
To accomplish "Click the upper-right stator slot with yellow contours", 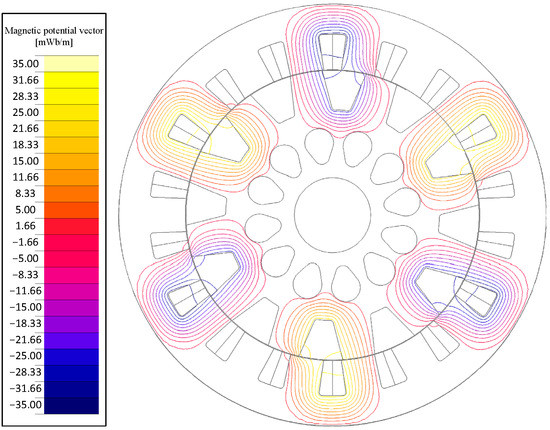I will [461, 146].
